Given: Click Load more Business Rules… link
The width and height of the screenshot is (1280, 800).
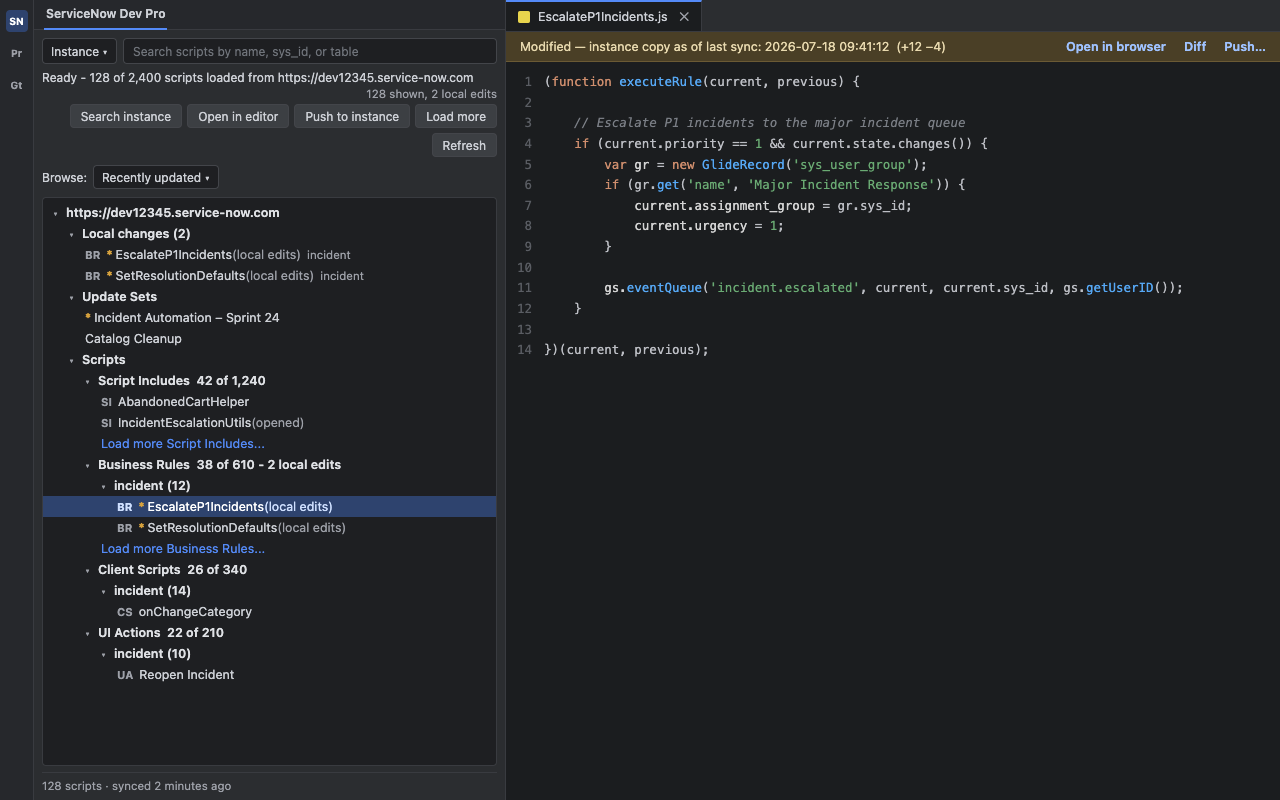Looking at the screenshot, I should 183,549.
